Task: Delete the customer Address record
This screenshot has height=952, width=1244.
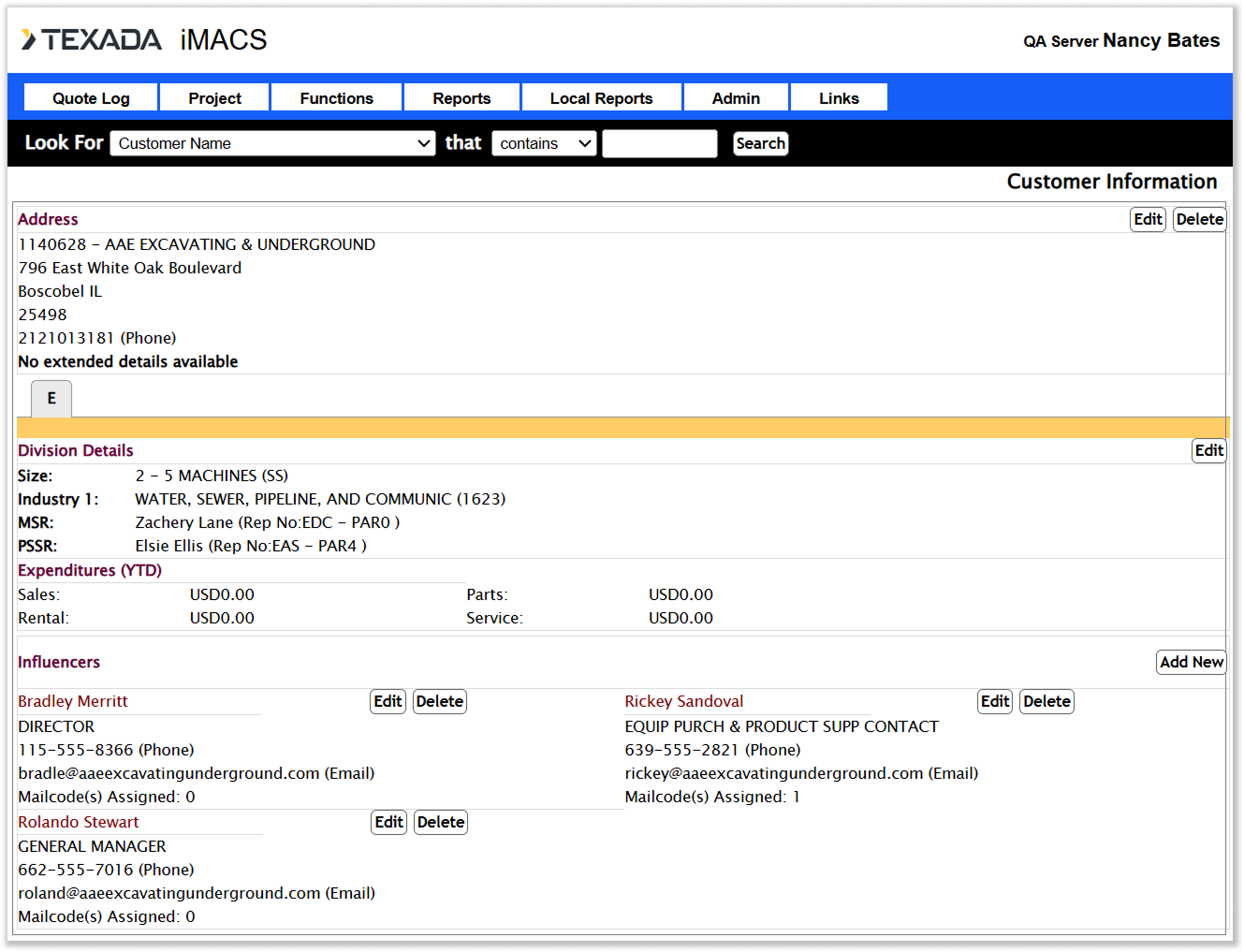Action: tap(1199, 219)
